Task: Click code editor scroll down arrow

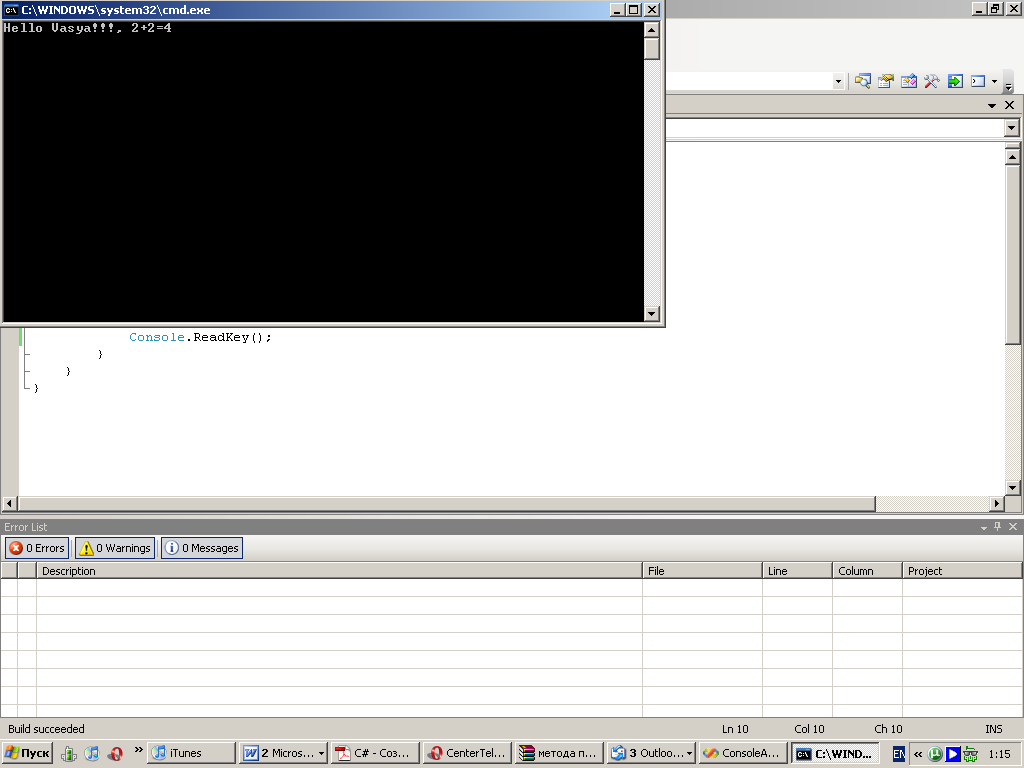Action: click(1012, 487)
